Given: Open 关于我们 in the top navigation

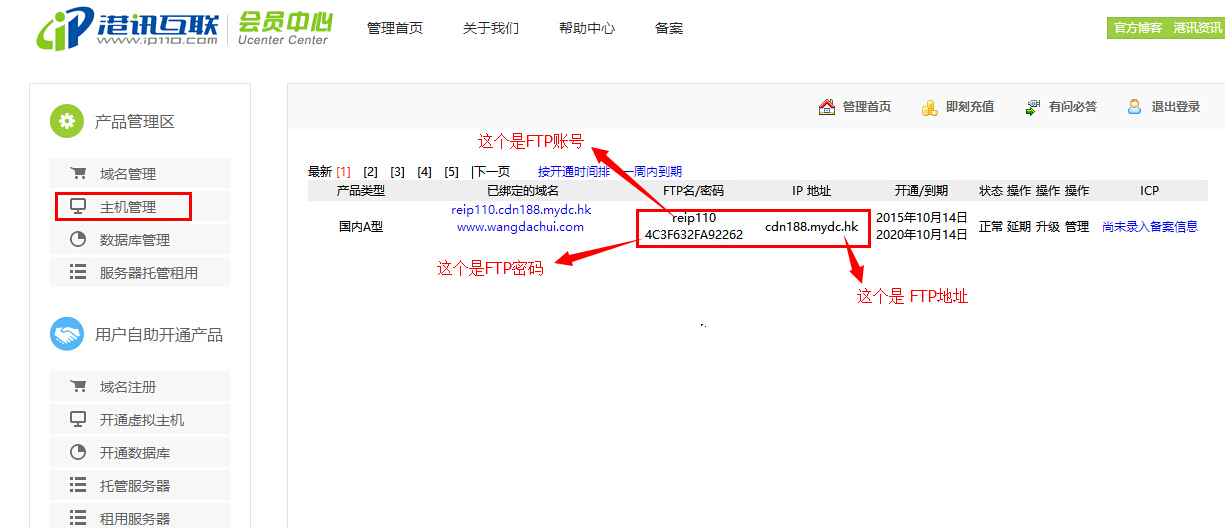Looking at the screenshot, I should coord(491,28).
